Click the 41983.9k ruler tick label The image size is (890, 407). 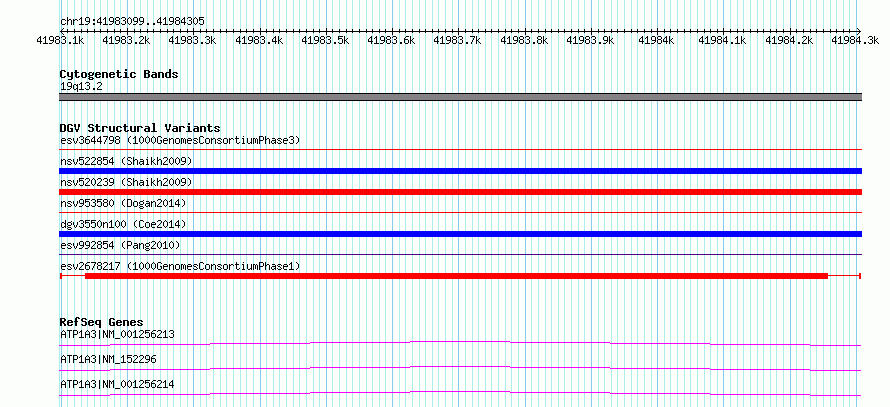pos(590,40)
